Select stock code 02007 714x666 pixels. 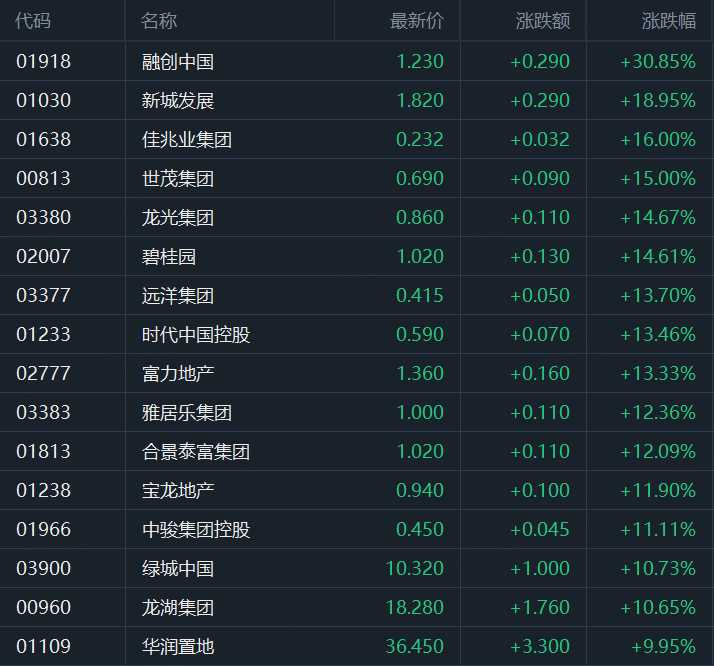(43, 256)
